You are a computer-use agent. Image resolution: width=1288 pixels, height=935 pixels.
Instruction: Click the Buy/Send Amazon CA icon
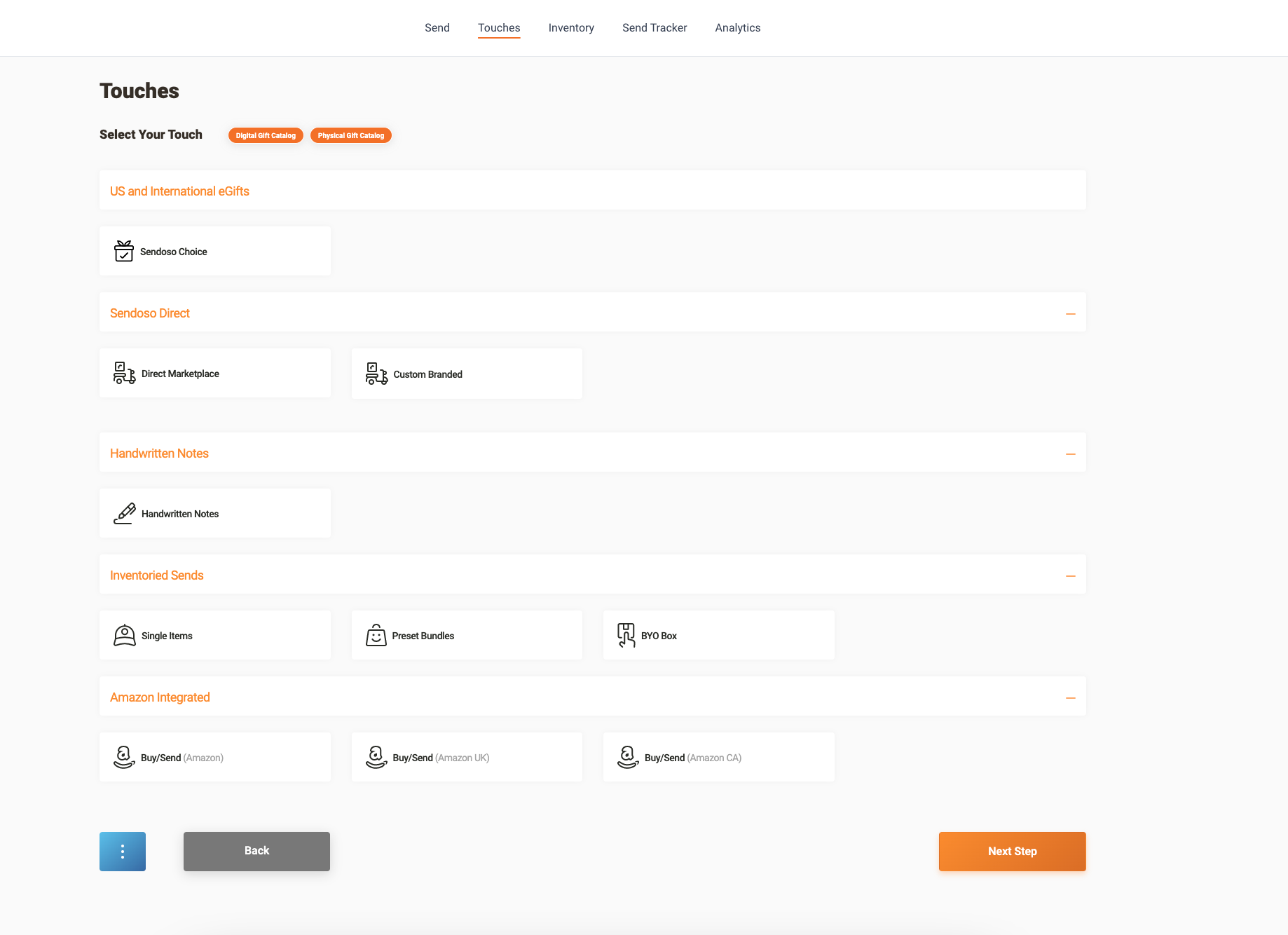pyautogui.click(x=628, y=757)
